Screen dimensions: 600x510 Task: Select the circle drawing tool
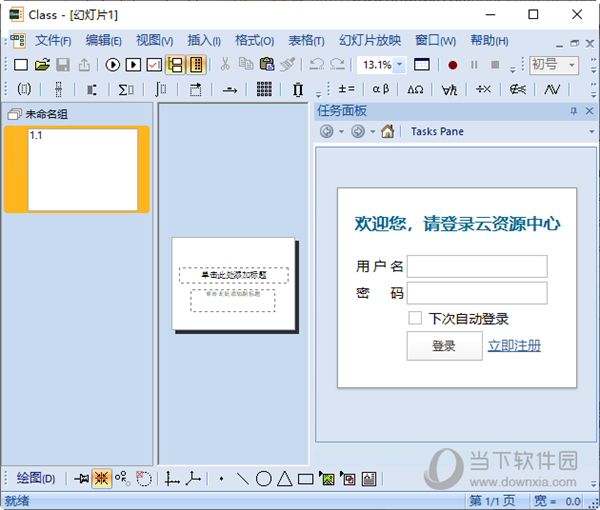263,479
